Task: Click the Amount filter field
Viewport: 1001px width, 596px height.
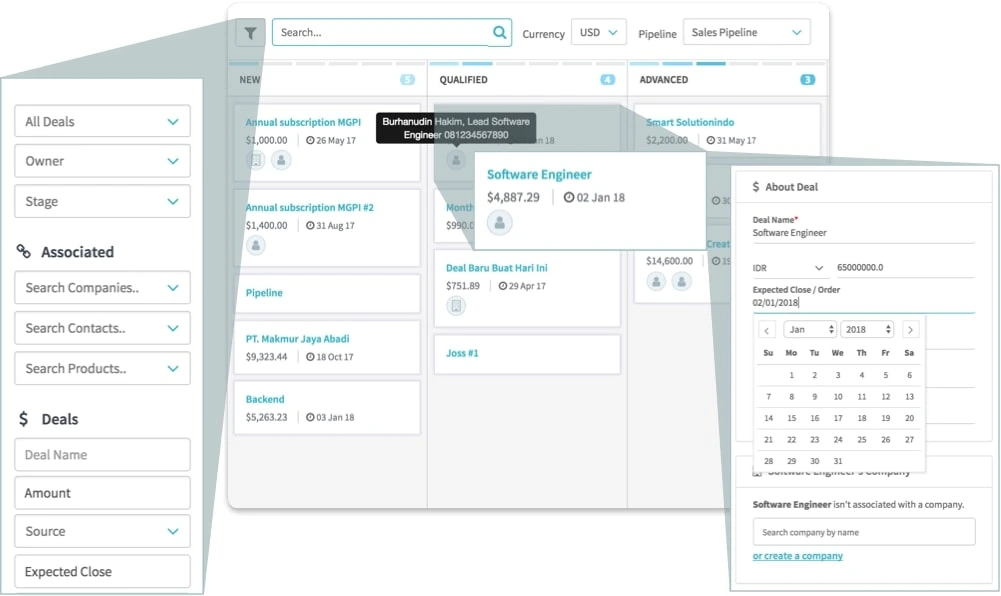Action: (102, 493)
